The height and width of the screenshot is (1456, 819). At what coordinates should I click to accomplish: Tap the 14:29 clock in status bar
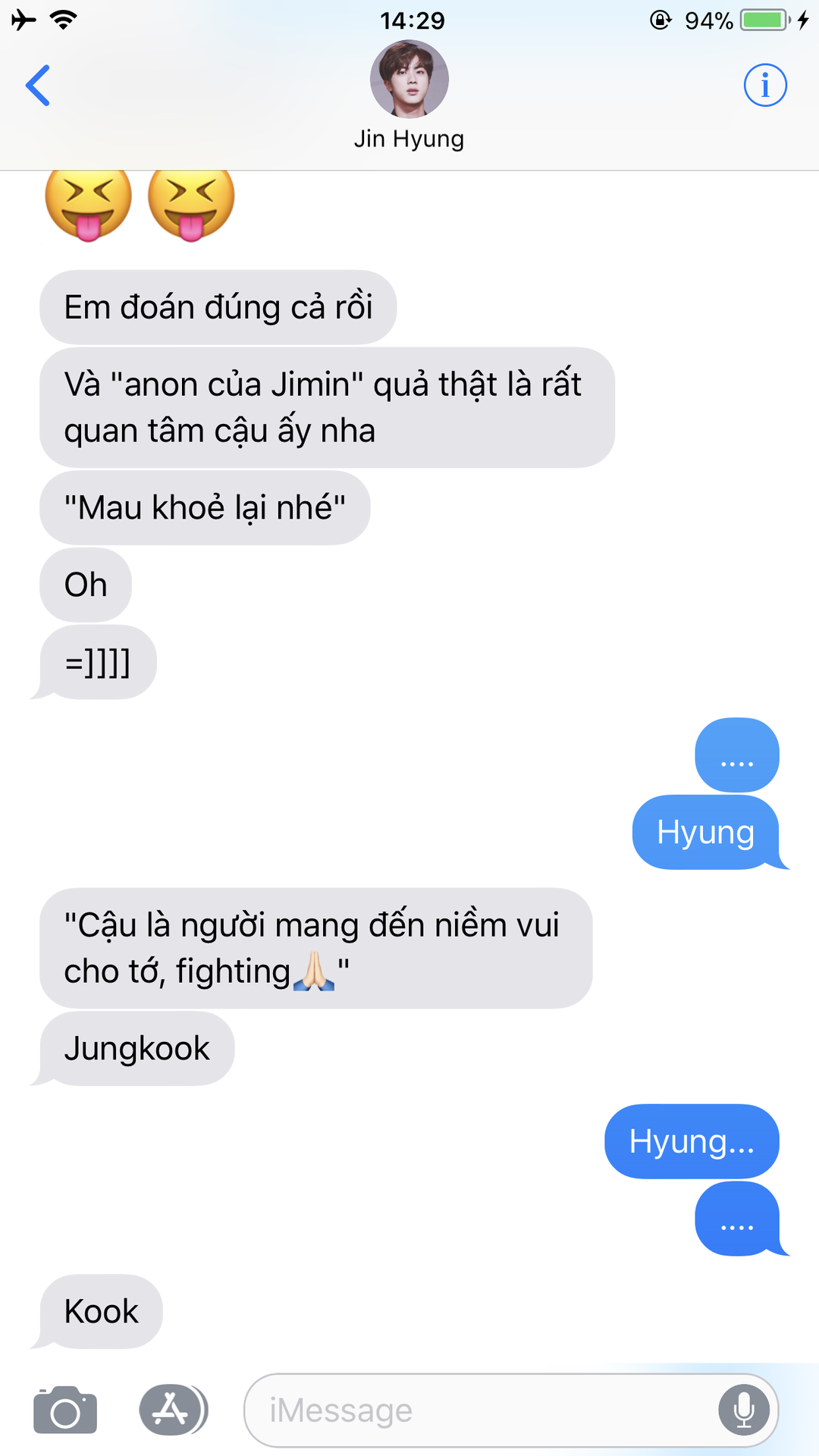click(412, 20)
